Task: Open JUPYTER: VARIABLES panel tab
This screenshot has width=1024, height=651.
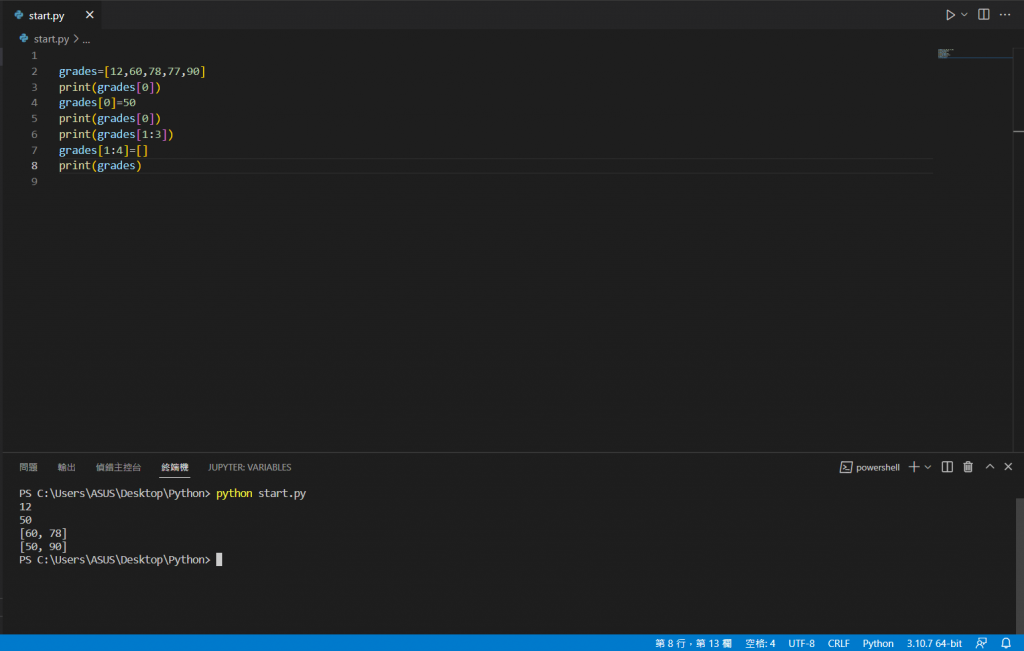Action: tap(249, 468)
